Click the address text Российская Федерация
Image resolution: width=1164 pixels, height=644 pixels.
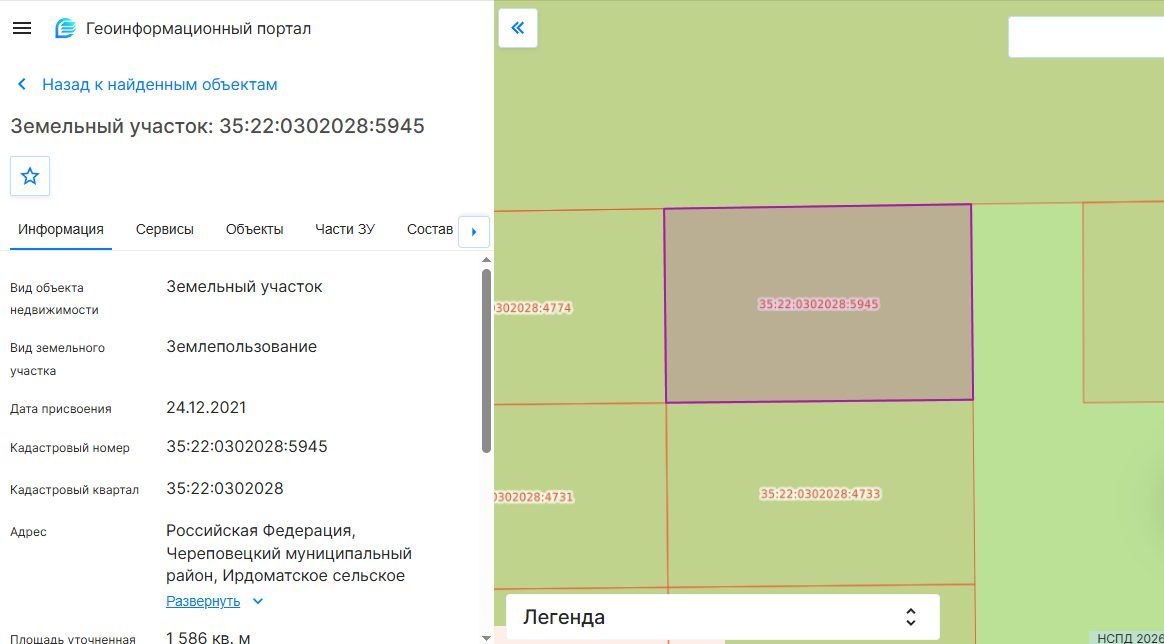(259, 531)
